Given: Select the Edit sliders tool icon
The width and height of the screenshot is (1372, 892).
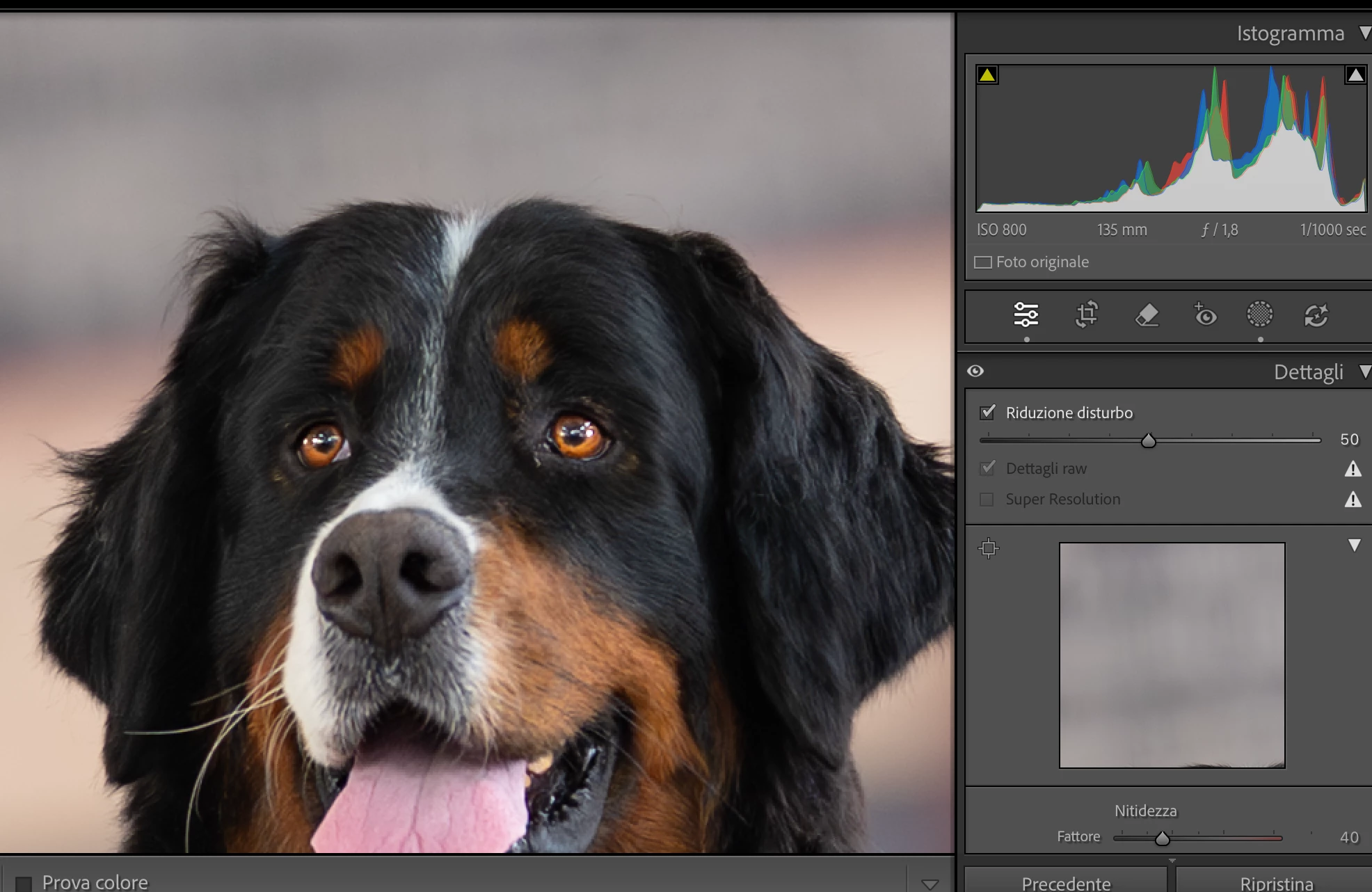Looking at the screenshot, I should pos(1026,315).
